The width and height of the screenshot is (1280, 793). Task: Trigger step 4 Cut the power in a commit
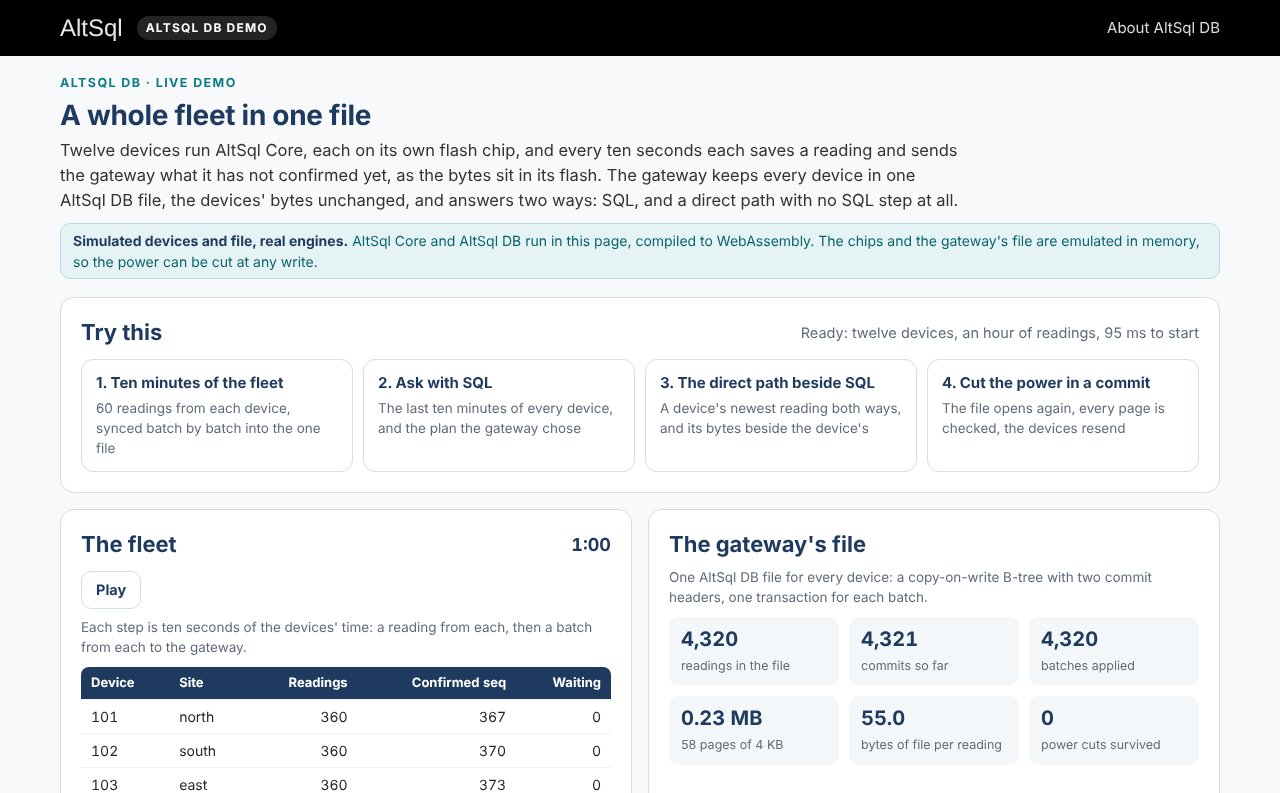[1063, 415]
